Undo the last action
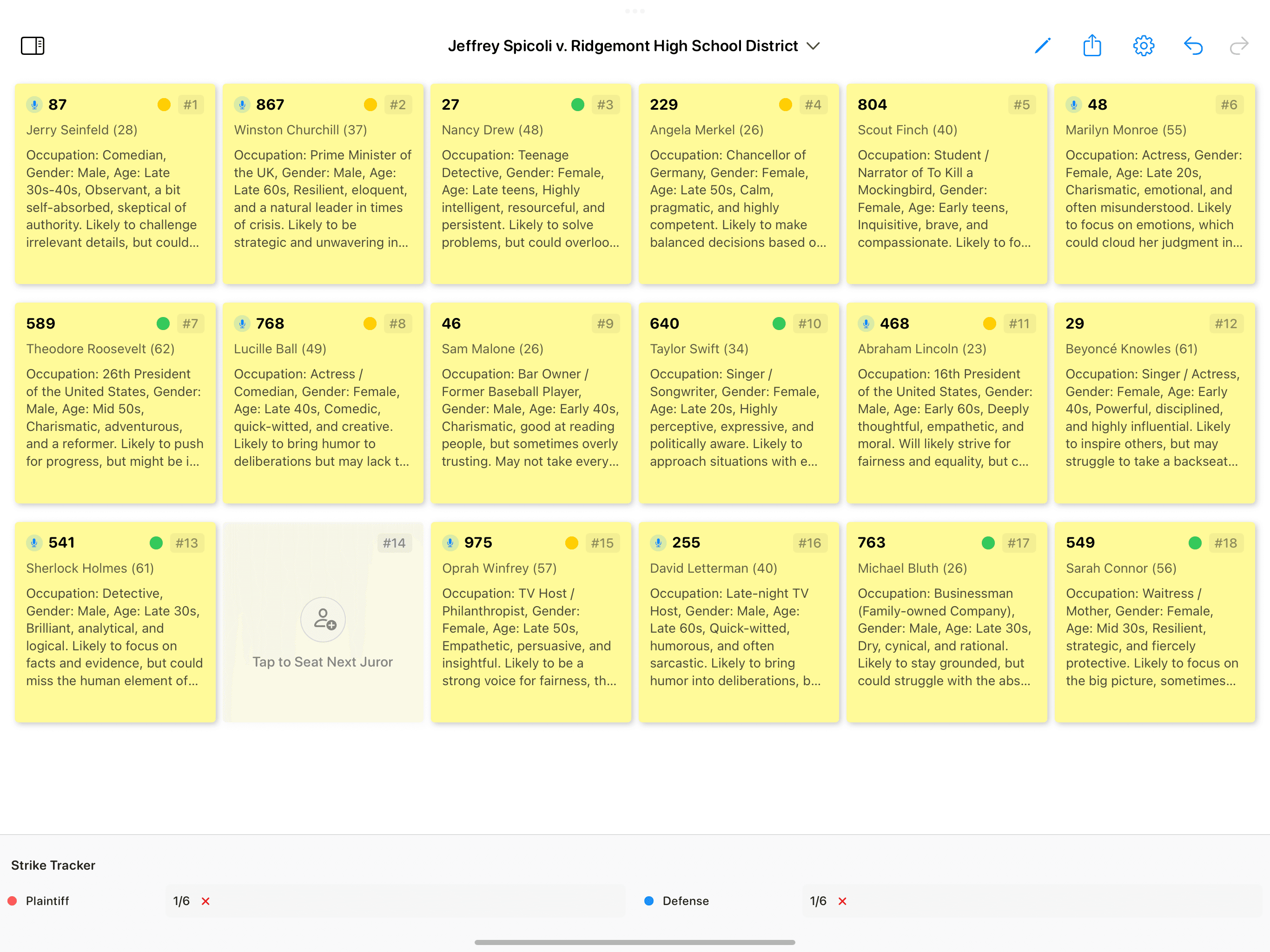1270x952 pixels. (1193, 46)
